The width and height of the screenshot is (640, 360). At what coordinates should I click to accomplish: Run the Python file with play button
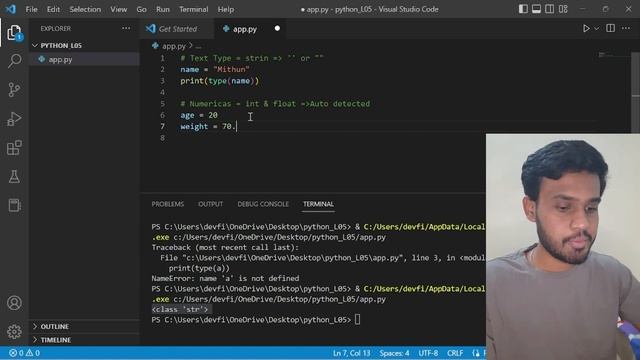(586, 29)
